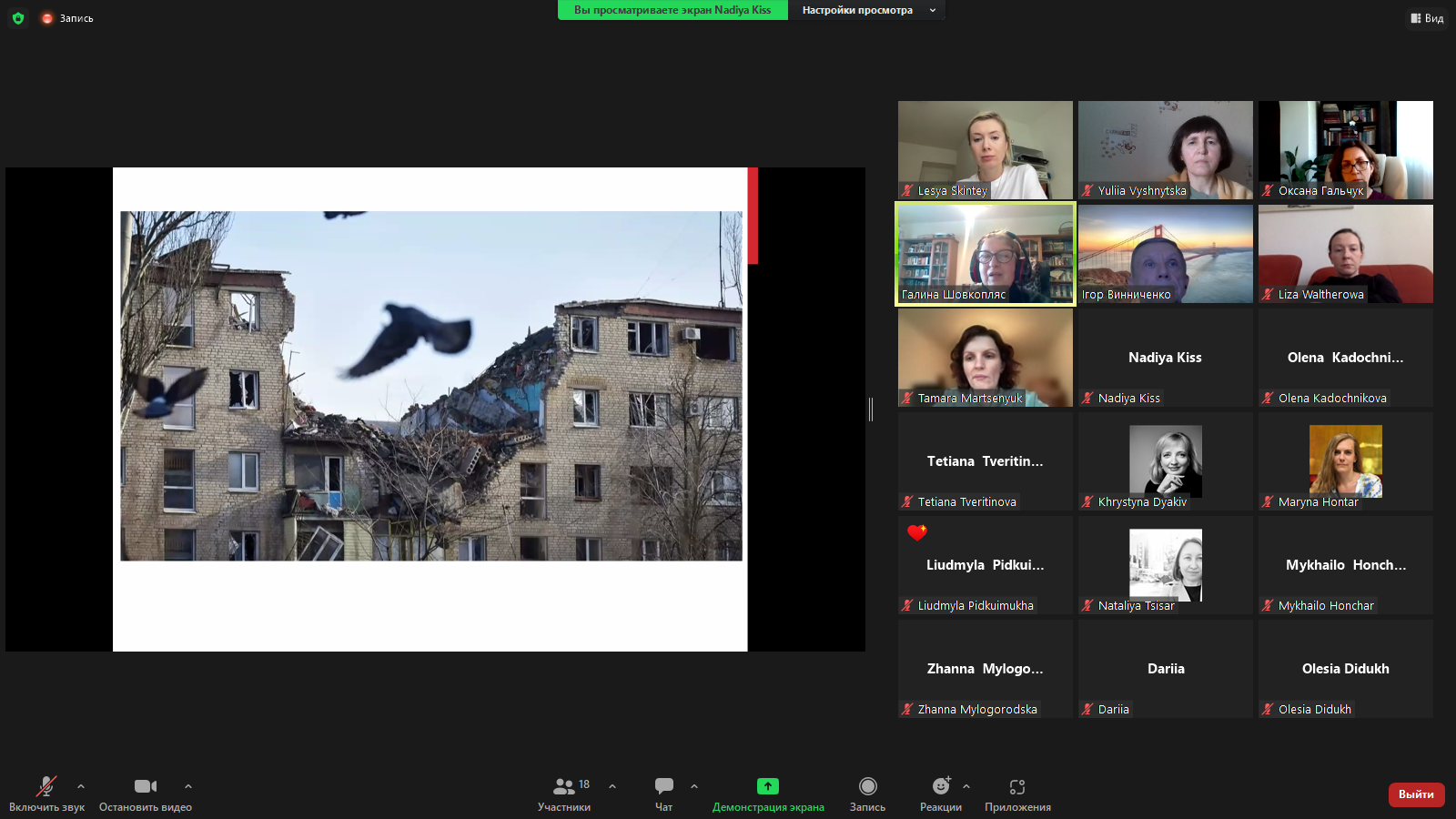Image resolution: width=1456 pixels, height=819 pixels.
Task: Click the Record icon in bottom toolbar
Action: pyautogui.click(x=867, y=786)
